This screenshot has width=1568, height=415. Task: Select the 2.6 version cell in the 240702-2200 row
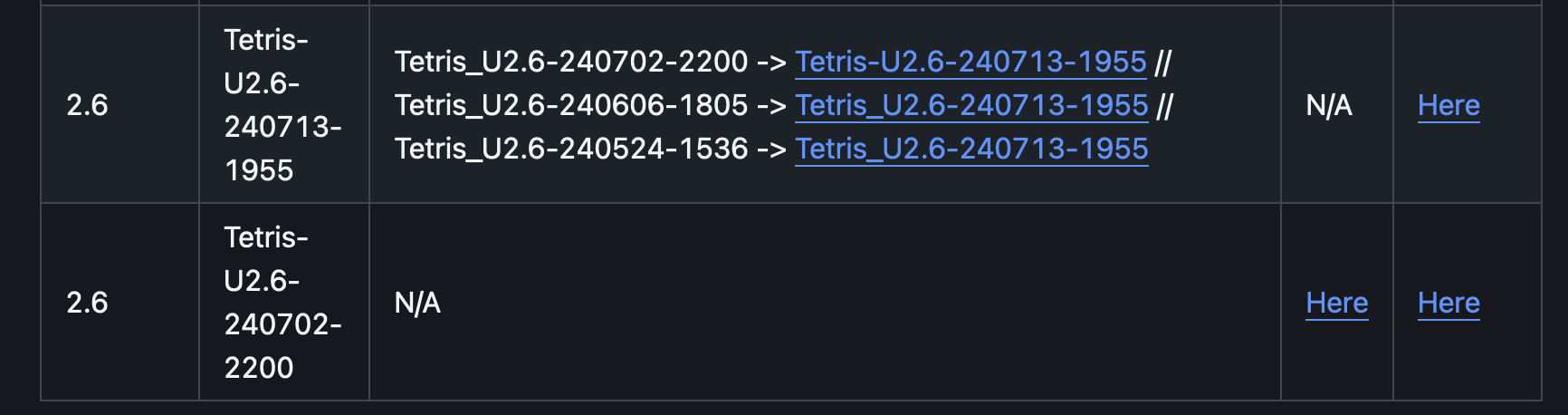click(x=87, y=303)
